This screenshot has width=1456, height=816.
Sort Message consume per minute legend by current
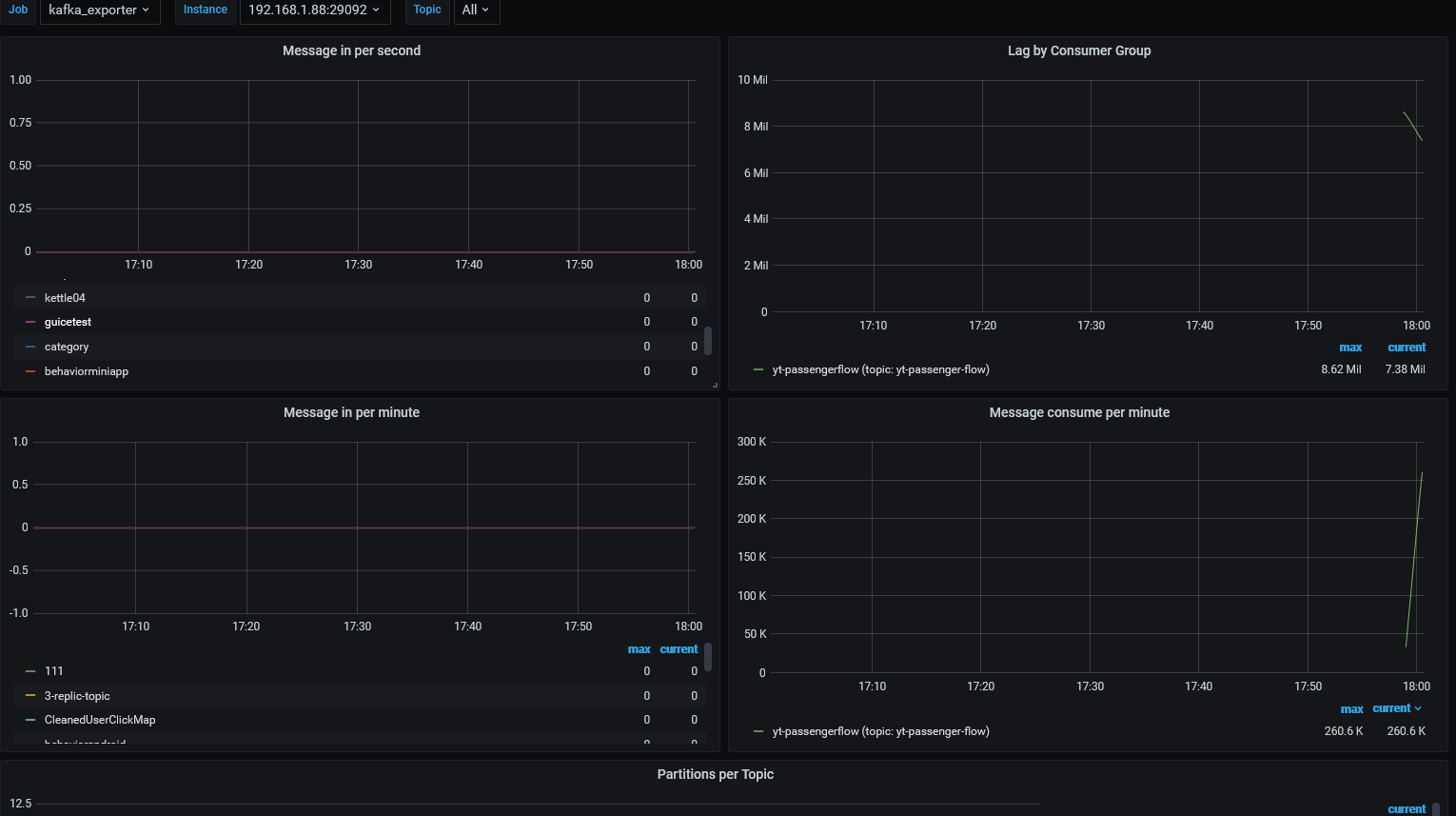[1396, 708]
